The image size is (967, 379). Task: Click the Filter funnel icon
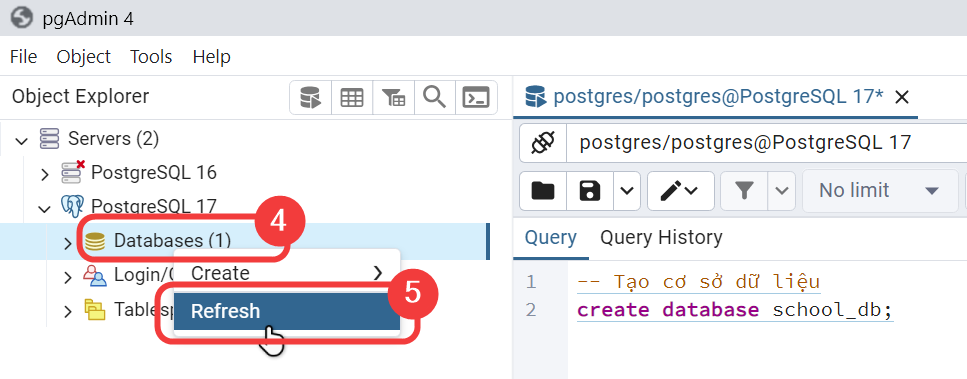click(x=744, y=191)
